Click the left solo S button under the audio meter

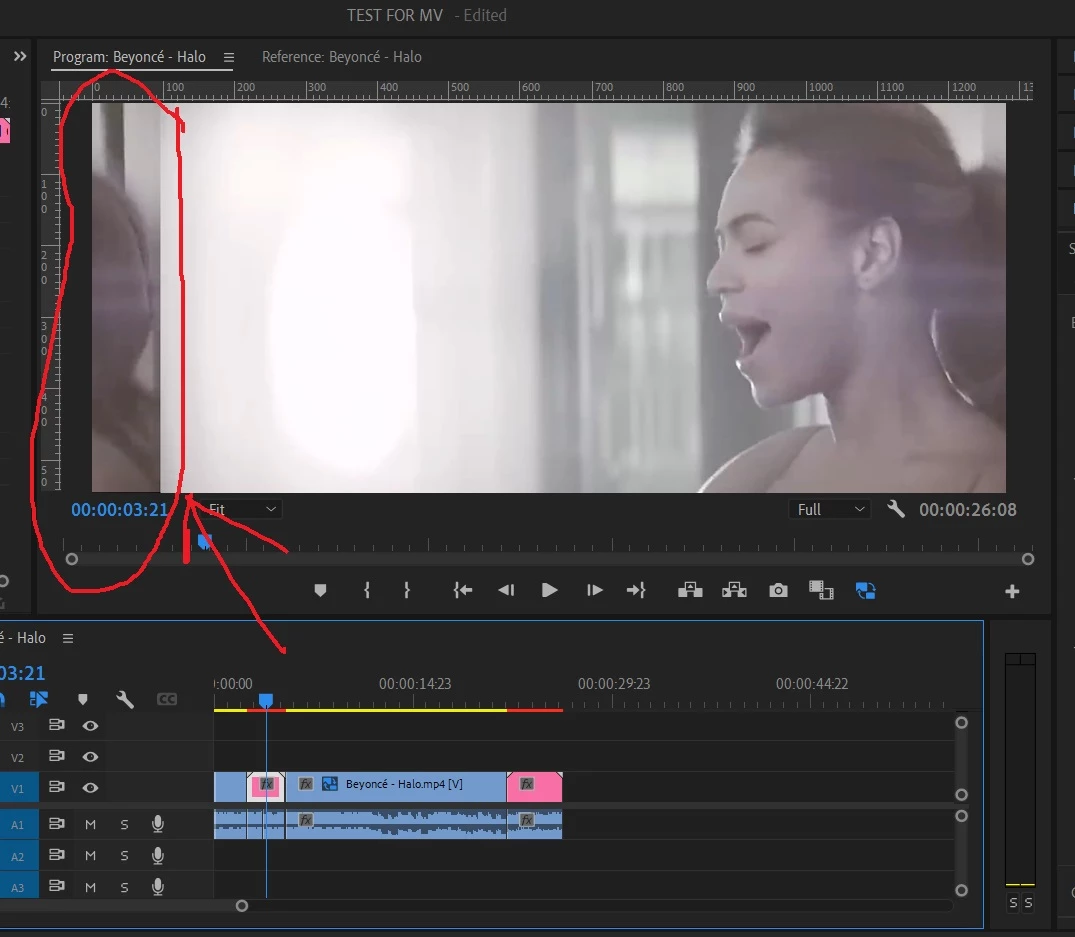tap(1013, 903)
